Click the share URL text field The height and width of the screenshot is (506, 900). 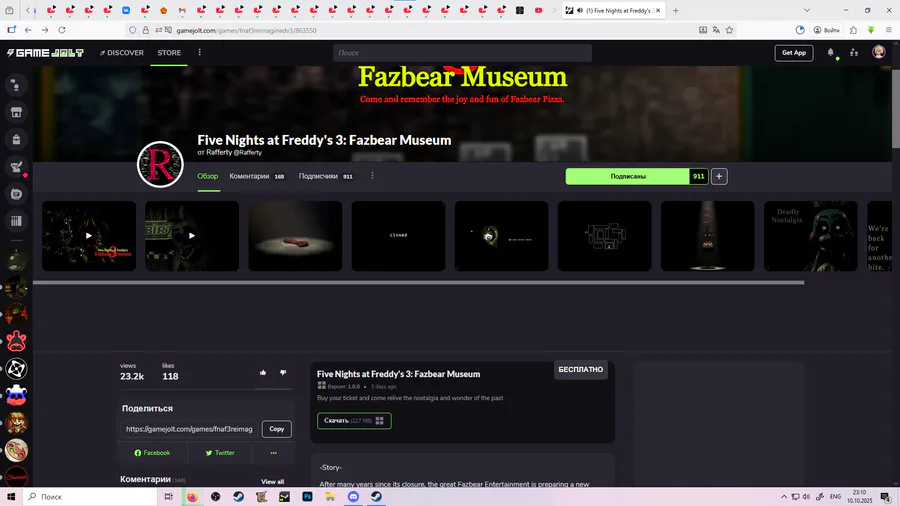click(x=189, y=429)
